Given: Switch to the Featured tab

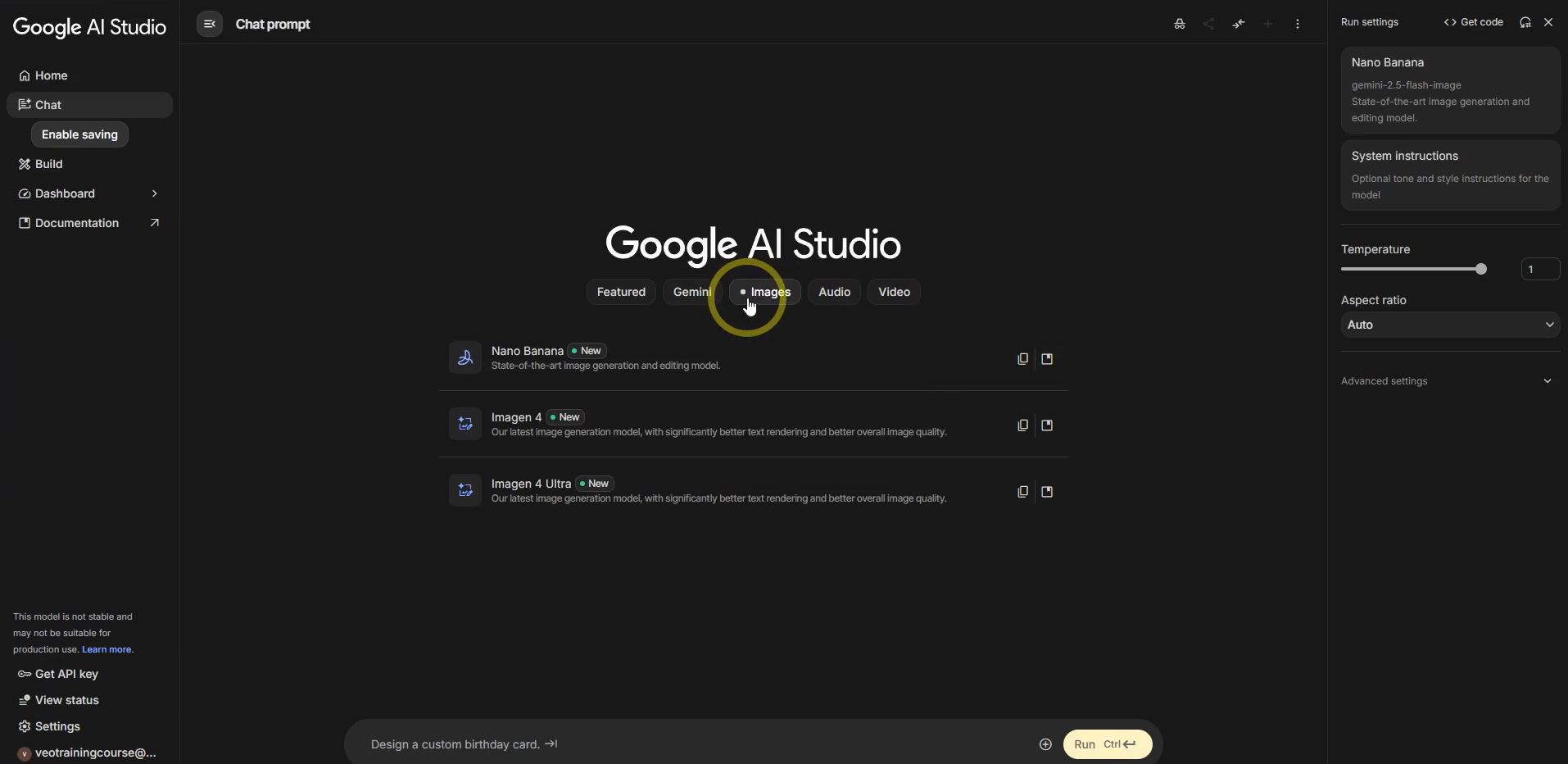Looking at the screenshot, I should 621,292.
